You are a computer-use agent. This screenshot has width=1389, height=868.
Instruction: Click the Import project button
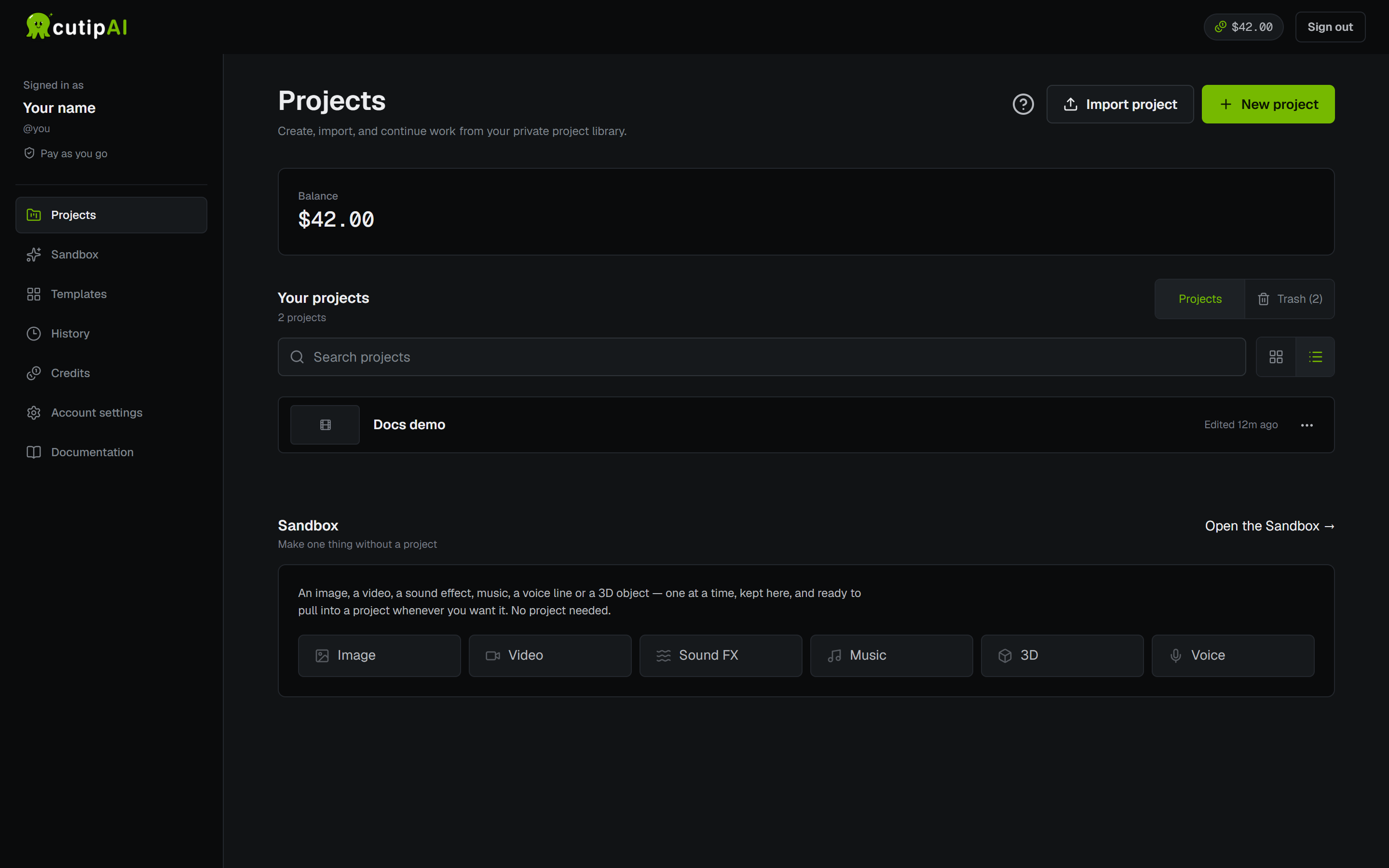tap(1120, 105)
